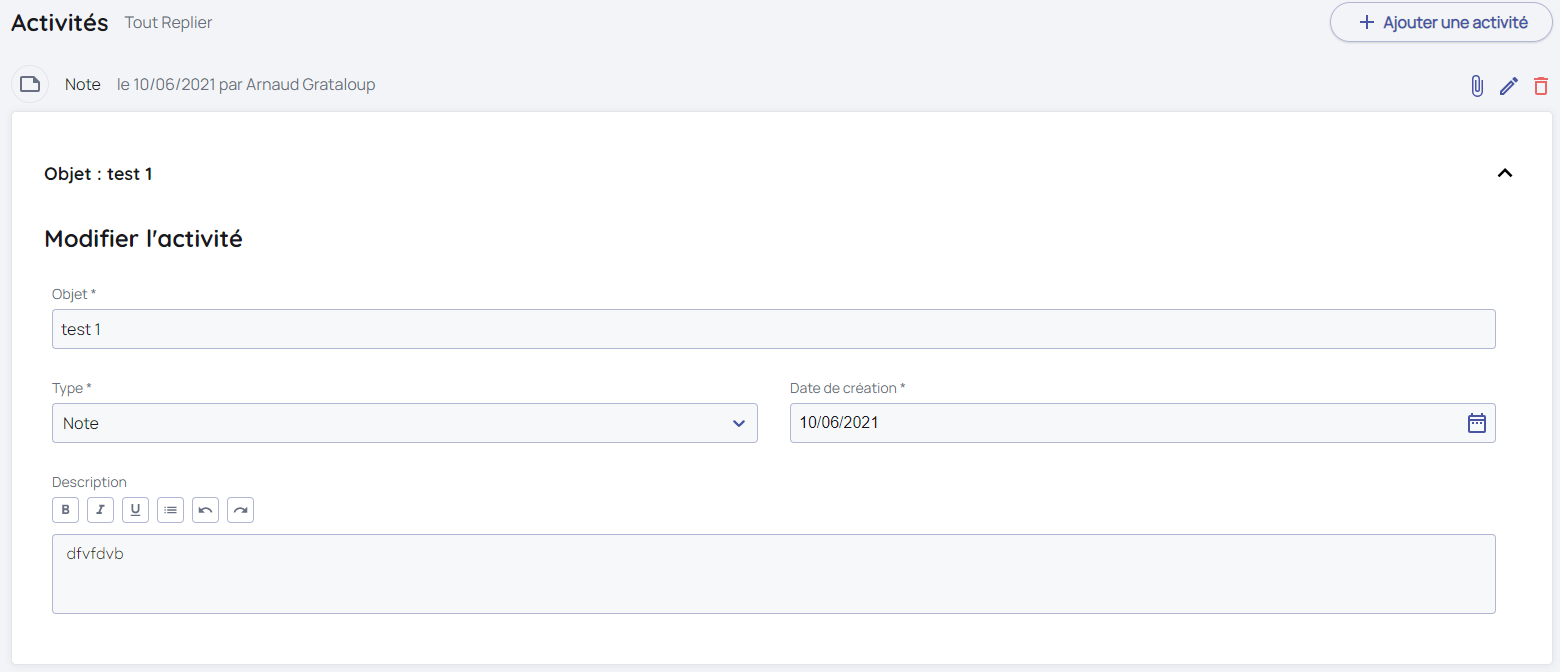The image size is (1560, 672).
Task: Click the Tout Replier link
Action: (x=168, y=22)
